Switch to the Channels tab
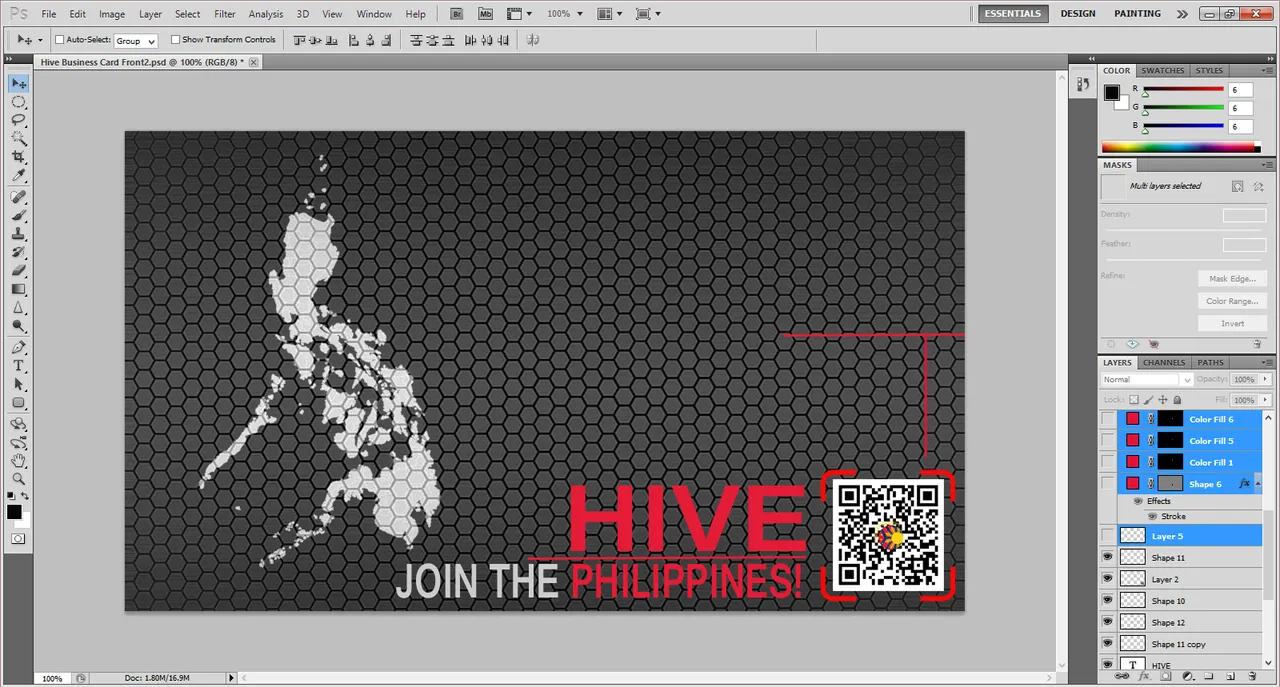Image resolution: width=1280 pixels, height=687 pixels. (x=1164, y=363)
